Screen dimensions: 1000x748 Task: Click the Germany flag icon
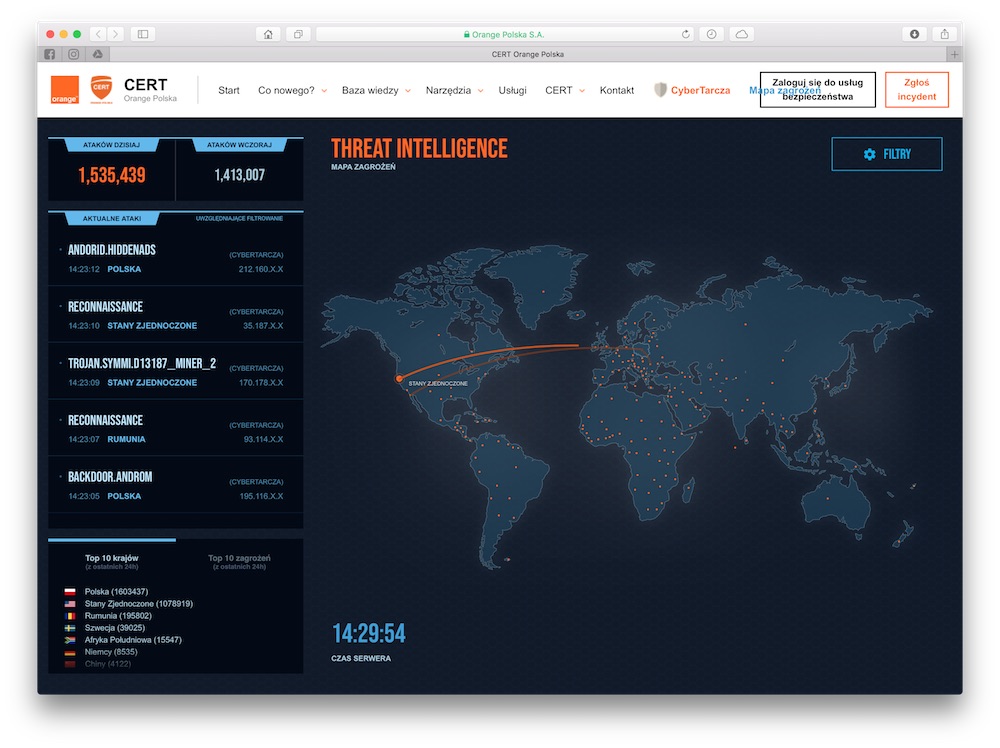click(70, 652)
